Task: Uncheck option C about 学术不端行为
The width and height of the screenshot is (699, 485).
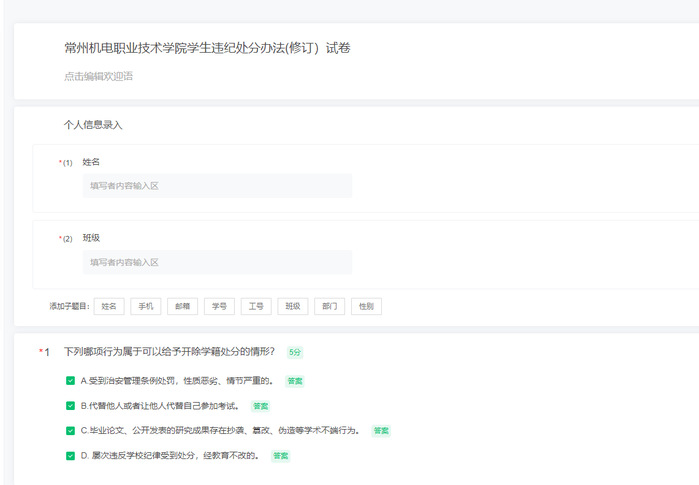Action: 70,430
